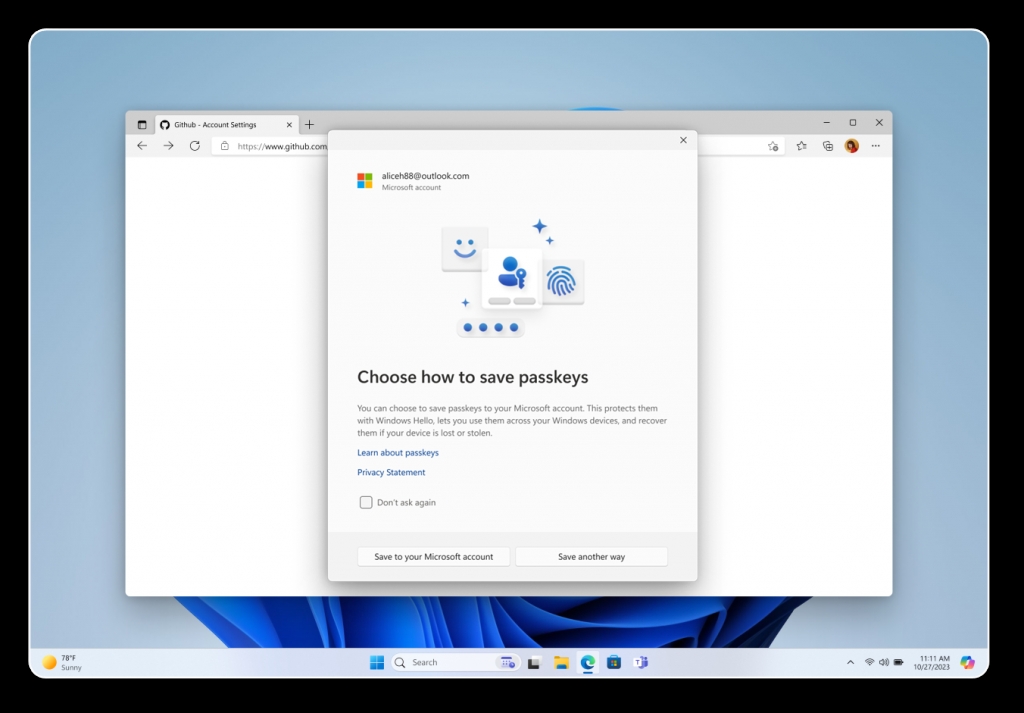1024x713 pixels.
Task: Open the Edge favorites list
Action: click(802, 146)
